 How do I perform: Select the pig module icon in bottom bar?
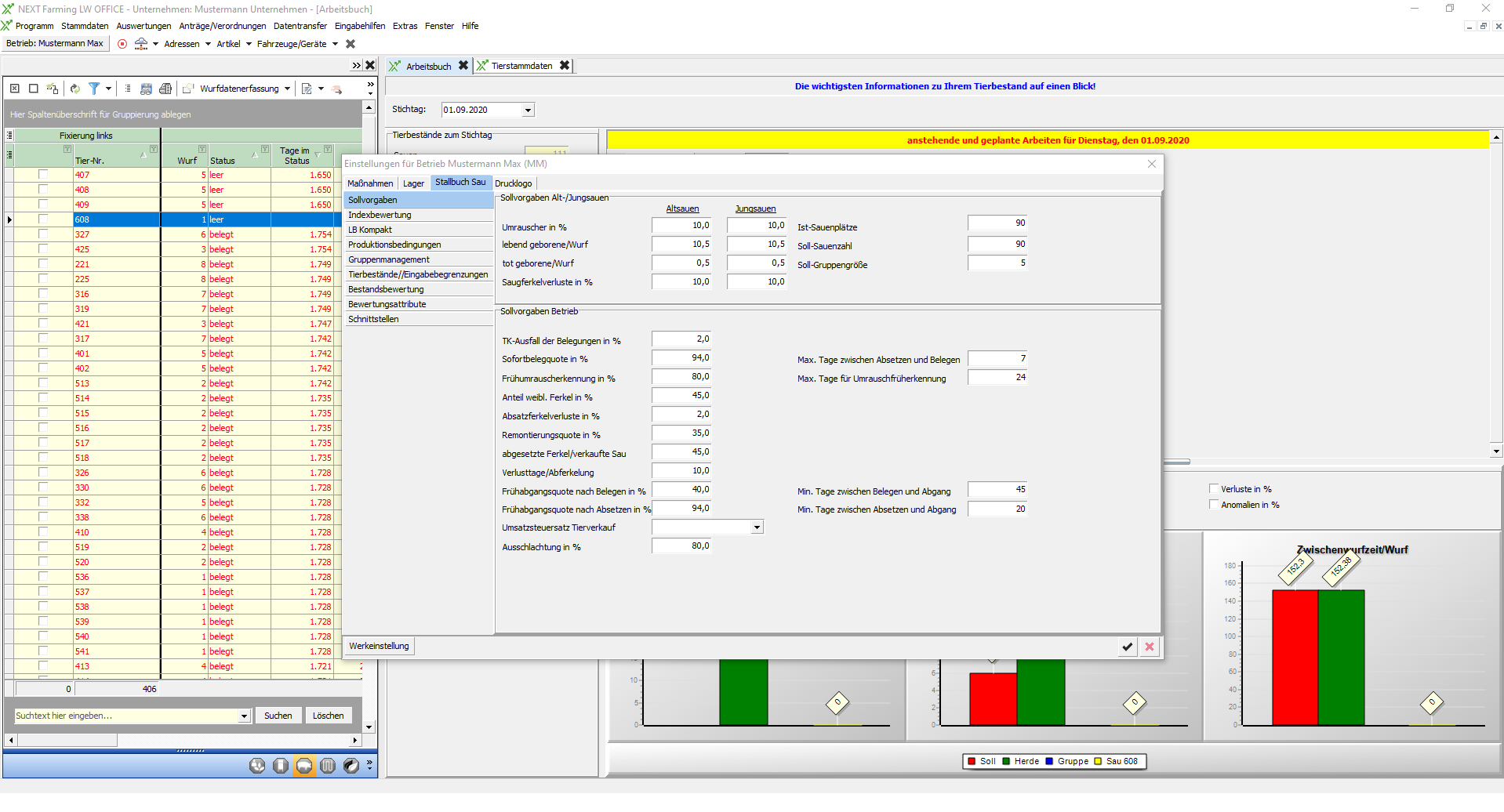pos(304,766)
